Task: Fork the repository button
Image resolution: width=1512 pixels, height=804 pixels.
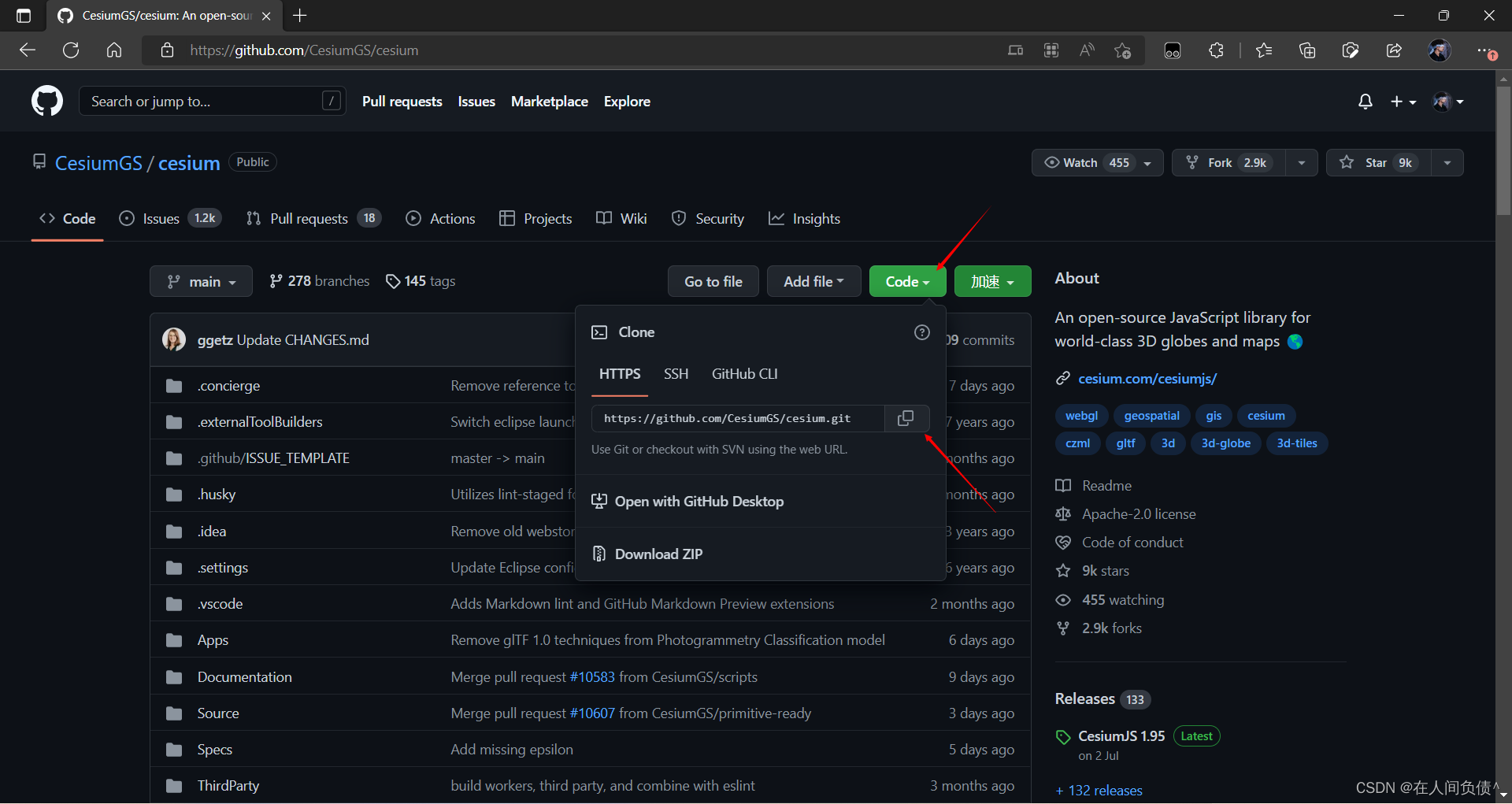Action: point(1228,162)
